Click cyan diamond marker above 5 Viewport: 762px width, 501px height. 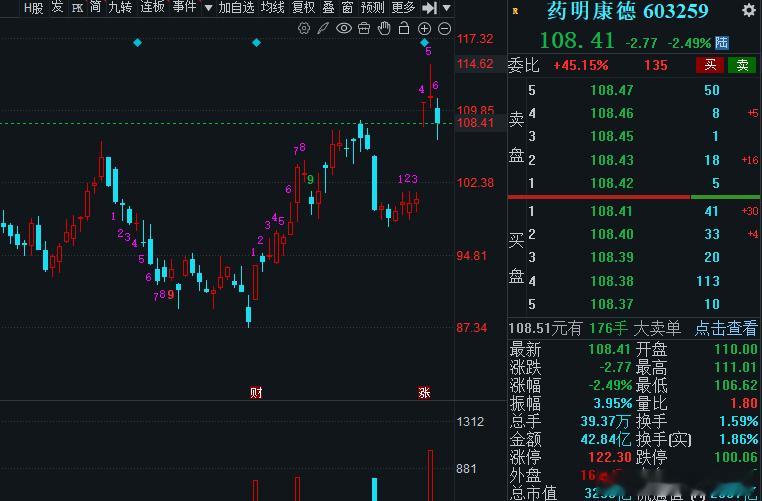pyautogui.click(x=424, y=43)
